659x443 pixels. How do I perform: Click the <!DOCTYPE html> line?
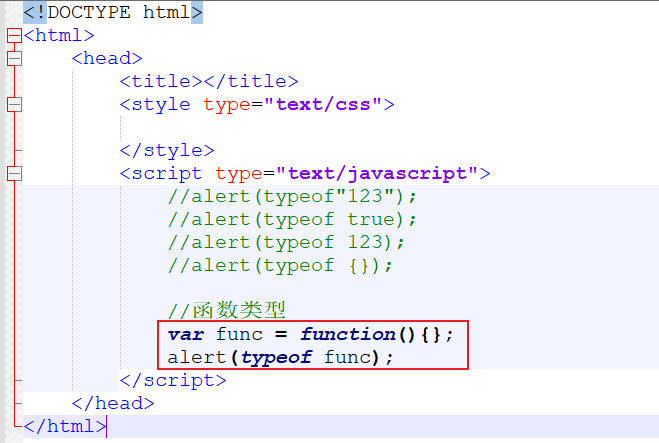[x=113, y=13]
